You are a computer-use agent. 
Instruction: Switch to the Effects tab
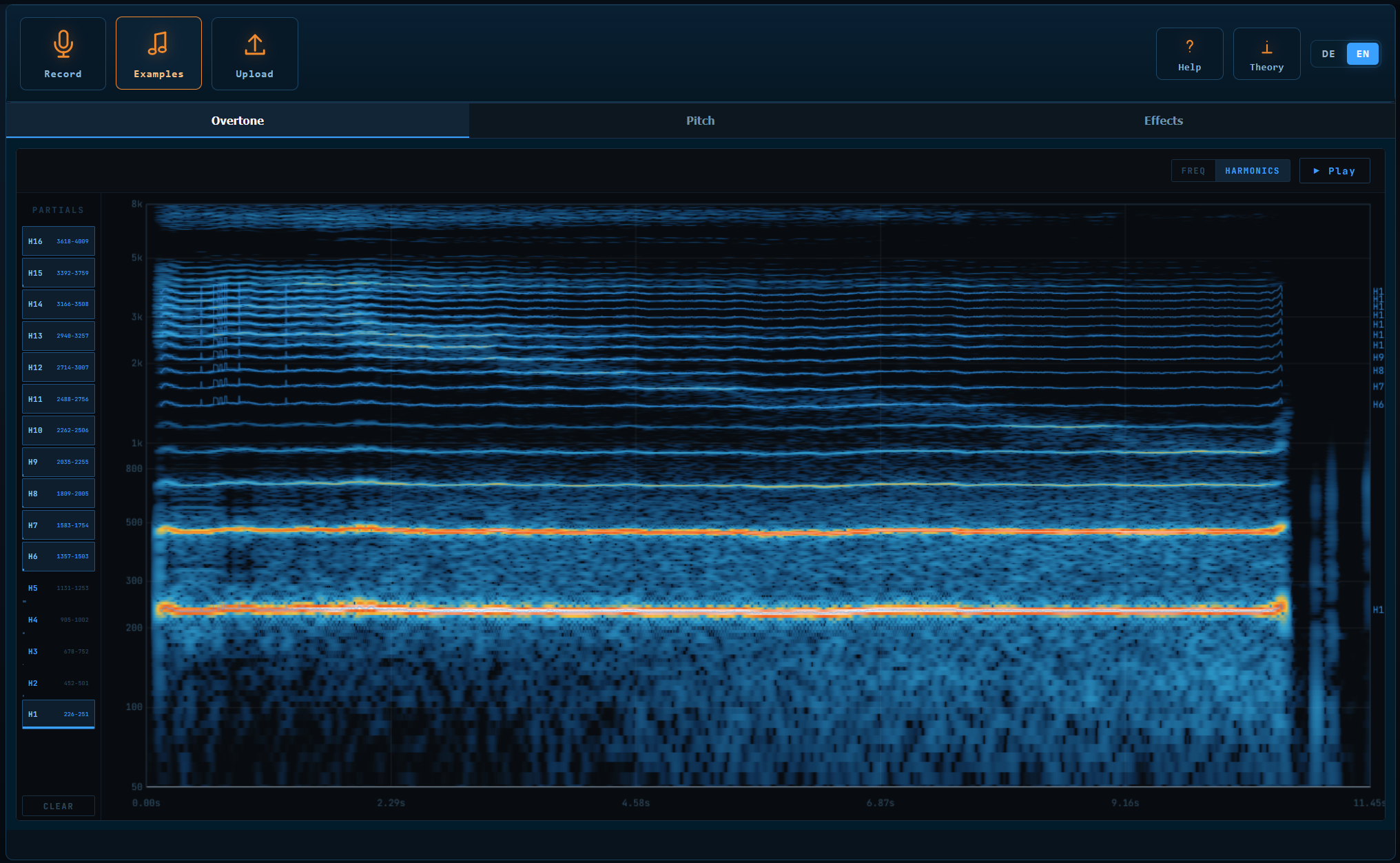point(1163,121)
